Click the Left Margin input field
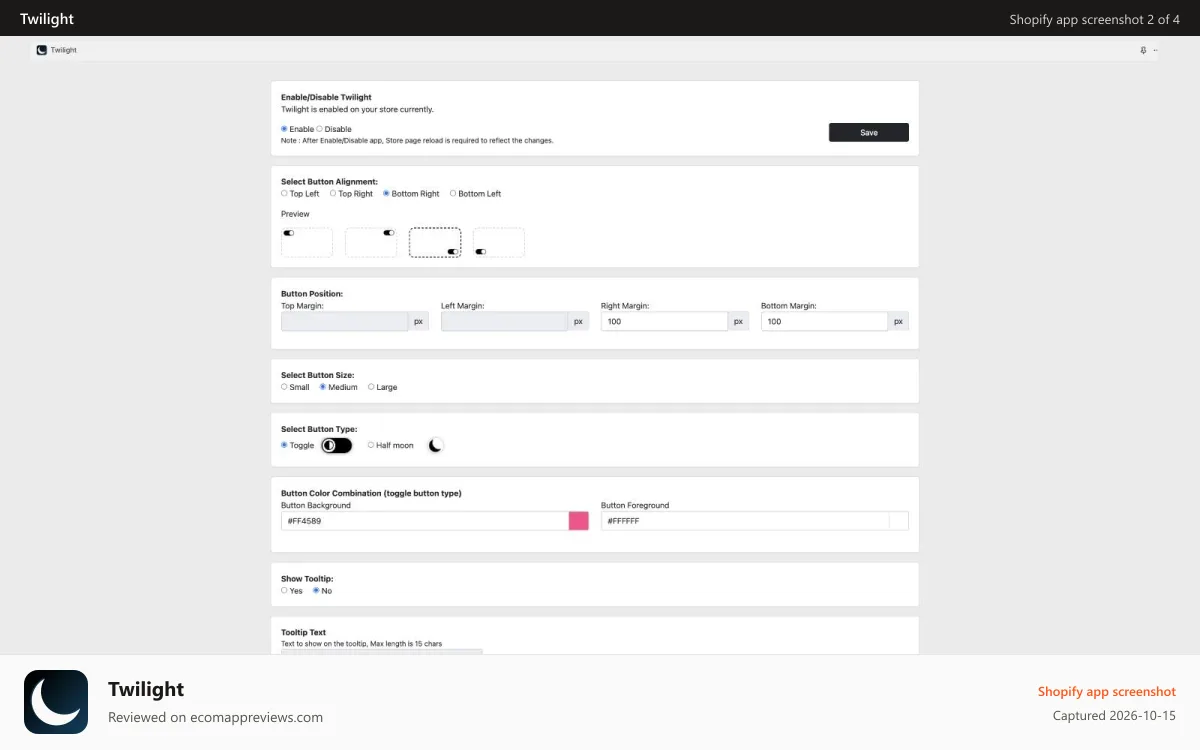Image resolution: width=1200 pixels, height=750 pixels. pyautogui.click(x=505, y=321)
